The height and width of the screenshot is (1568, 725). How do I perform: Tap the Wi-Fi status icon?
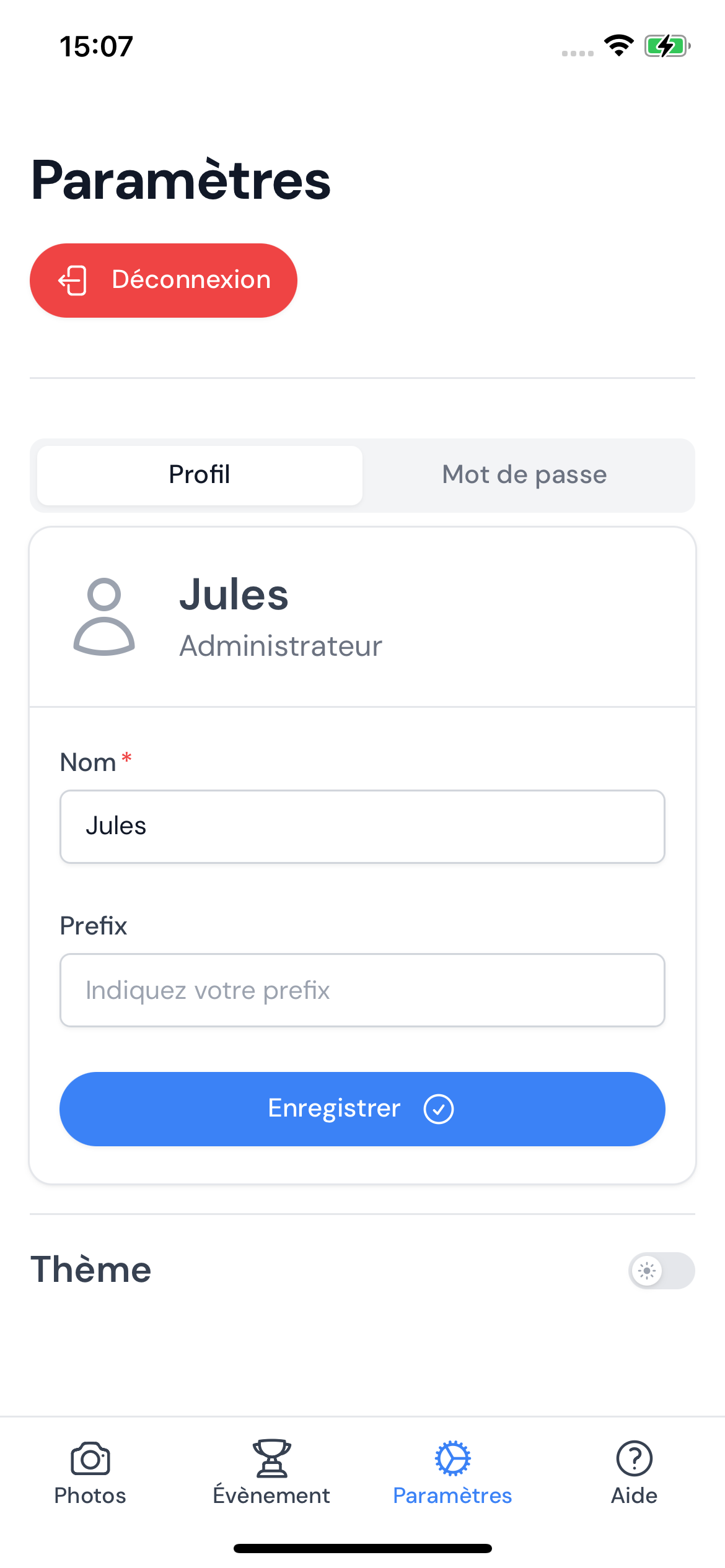coord(618,46)
